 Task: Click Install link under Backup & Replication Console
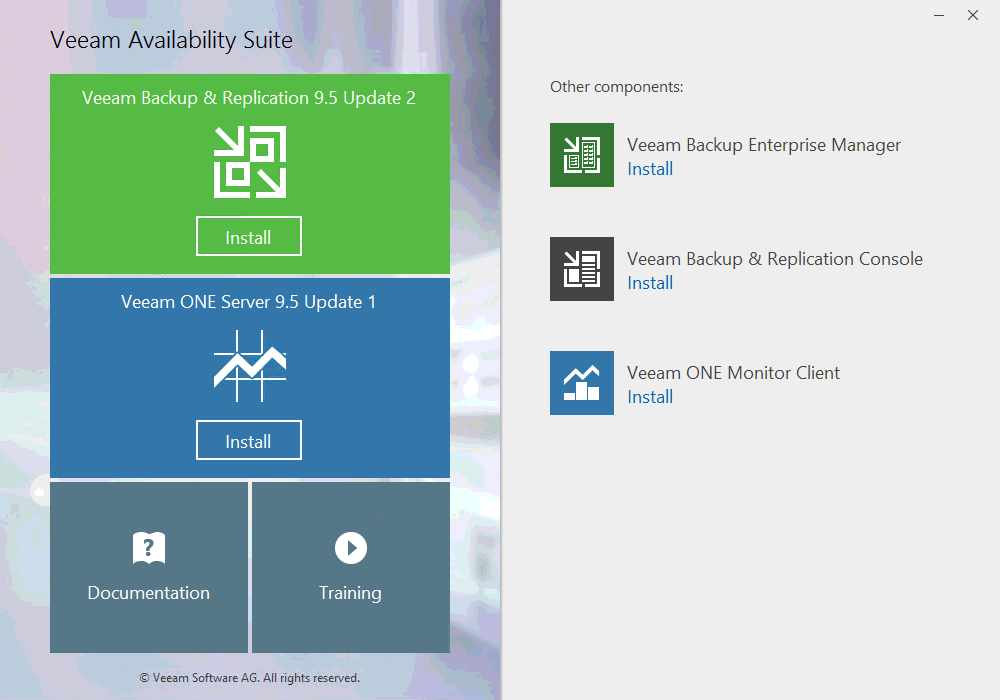pos(650,283)
